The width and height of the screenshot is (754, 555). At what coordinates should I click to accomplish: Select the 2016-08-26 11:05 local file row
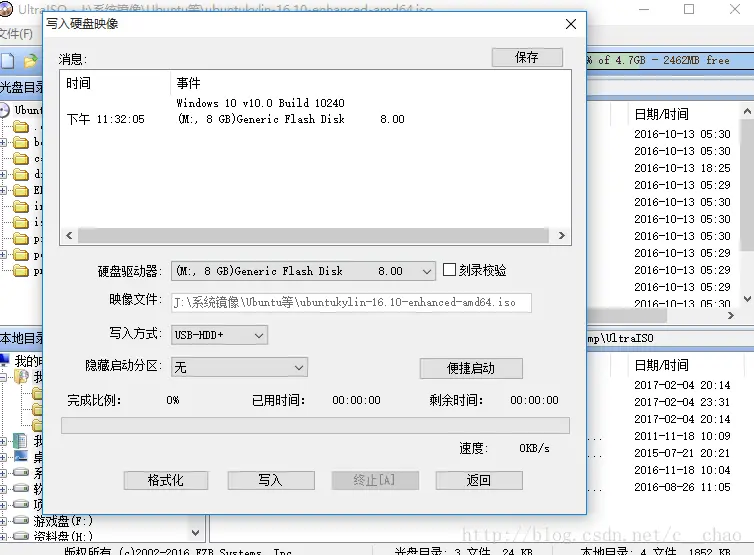point(682,487)
